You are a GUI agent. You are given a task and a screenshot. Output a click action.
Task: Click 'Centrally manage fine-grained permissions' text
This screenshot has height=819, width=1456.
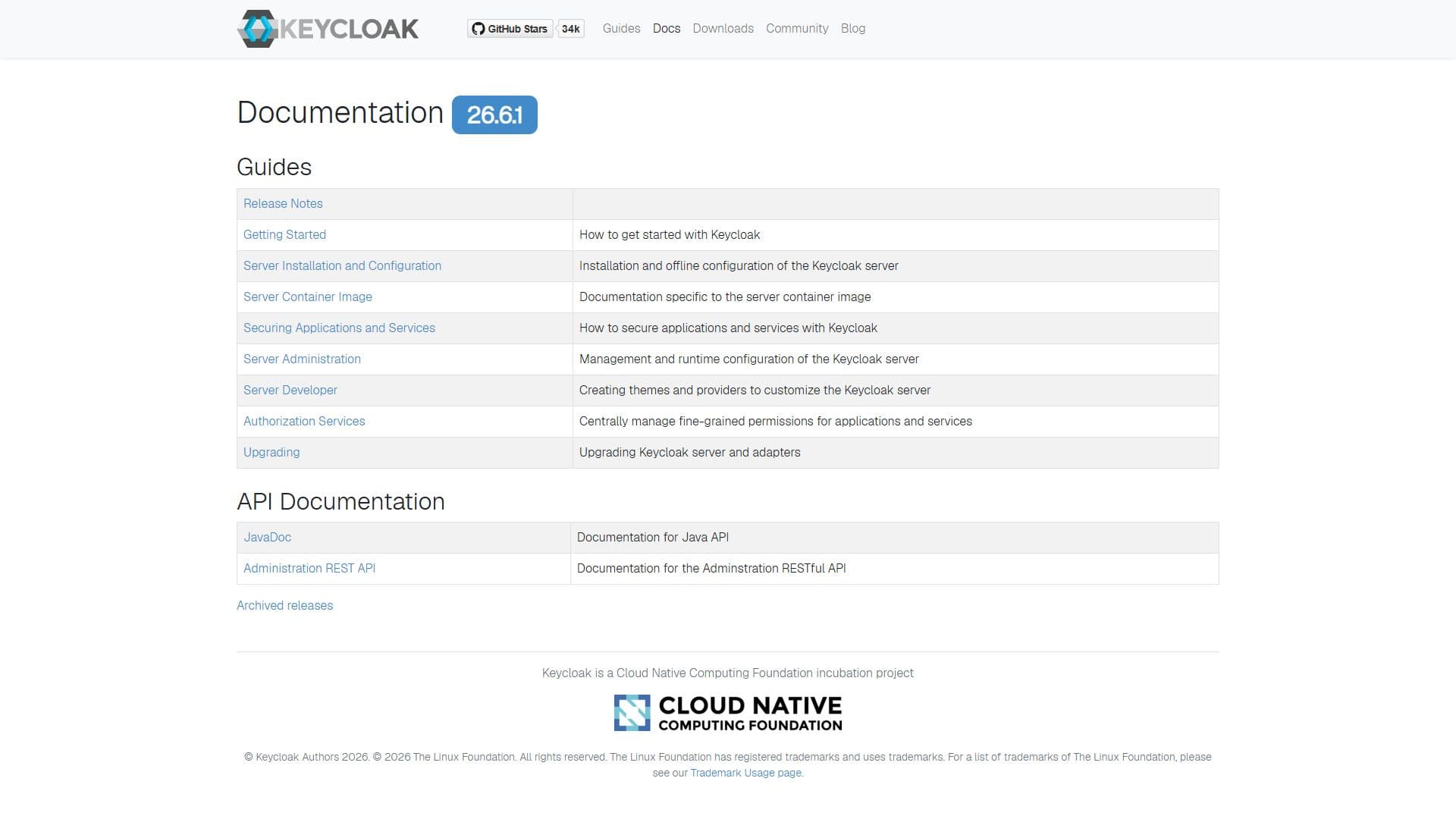[x=775, y=421]
